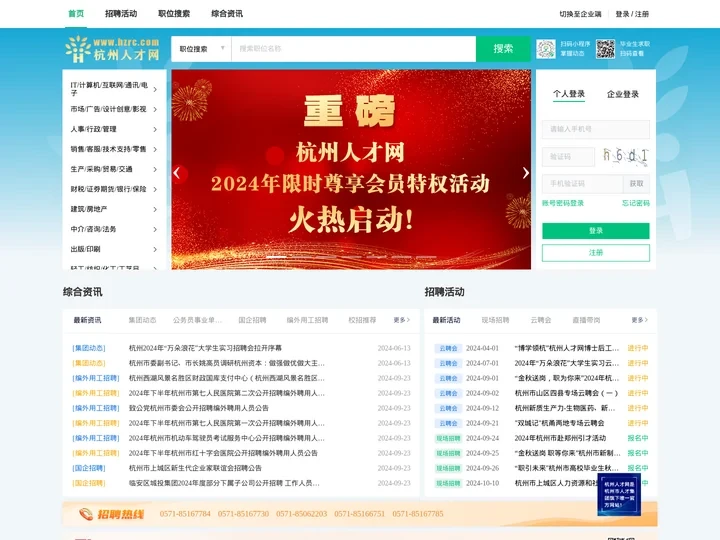Select 编外用工招聘 news tab

[x=307, y=320]
